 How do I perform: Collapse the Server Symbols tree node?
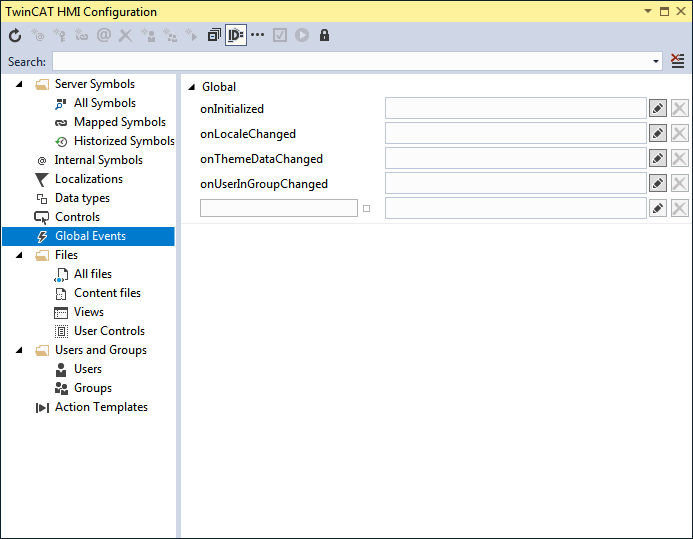click(x=19, y=84)
